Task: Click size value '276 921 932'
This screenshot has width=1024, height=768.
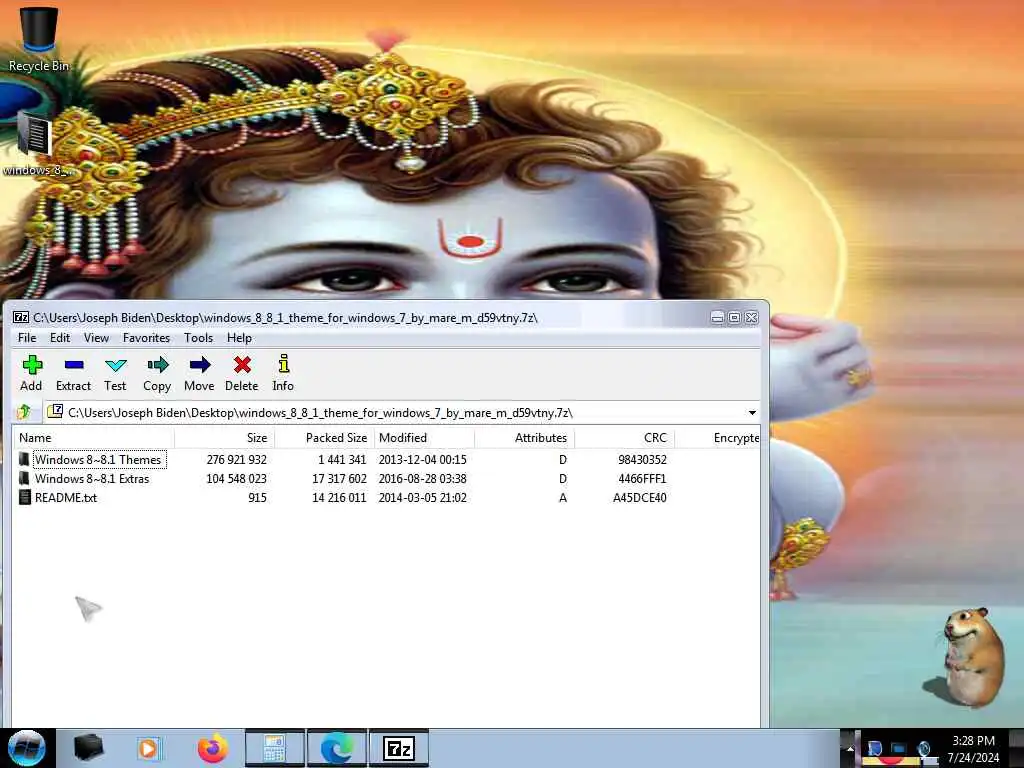Action: [236, 460]
